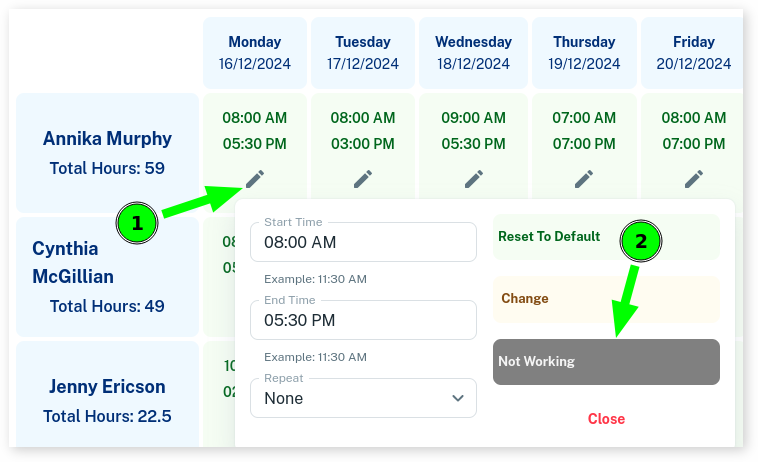Select the Friday 20/12/2024 column header

(692, 53)
